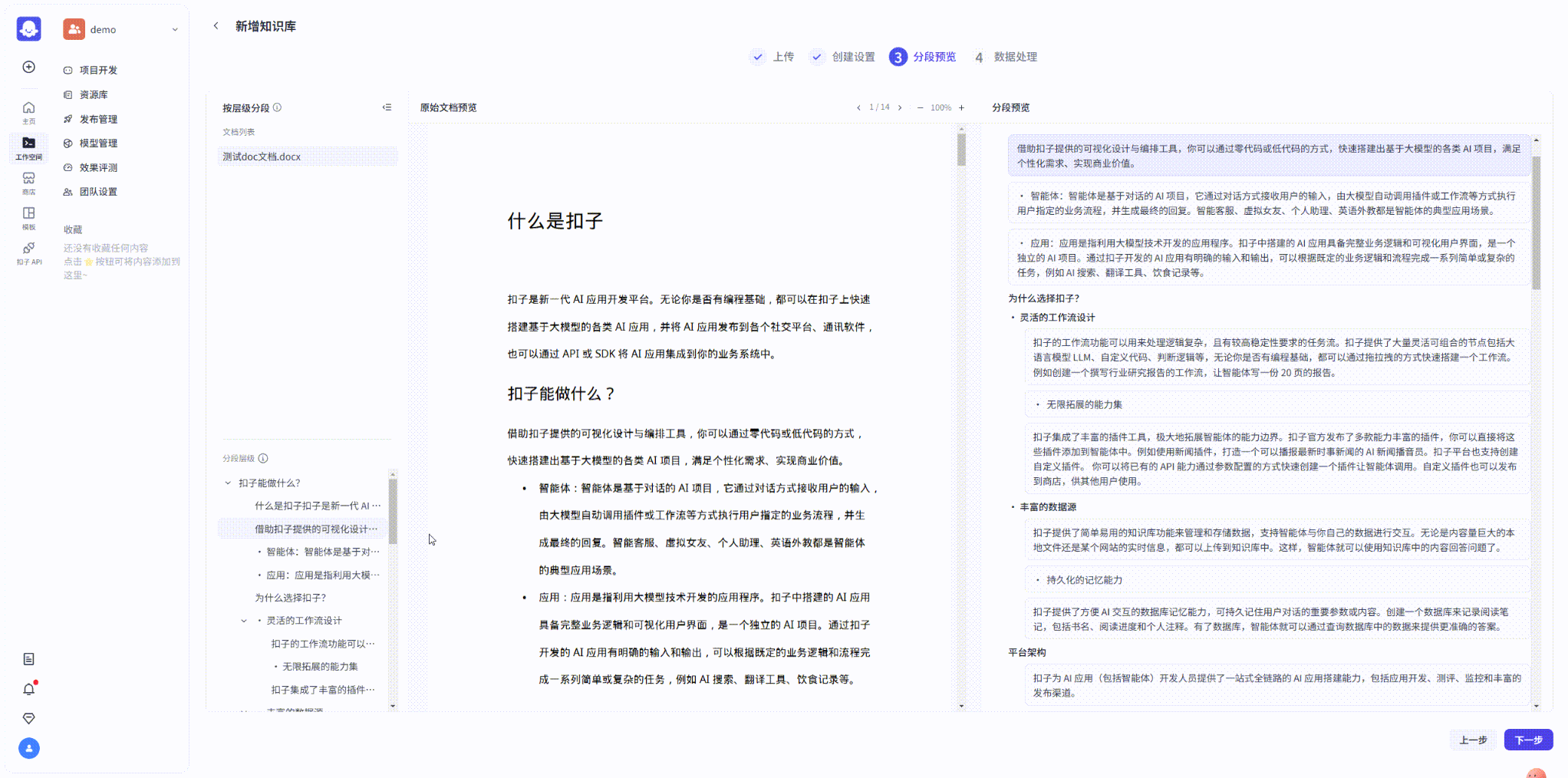Open the notifications bell icon

coord(28,689)
